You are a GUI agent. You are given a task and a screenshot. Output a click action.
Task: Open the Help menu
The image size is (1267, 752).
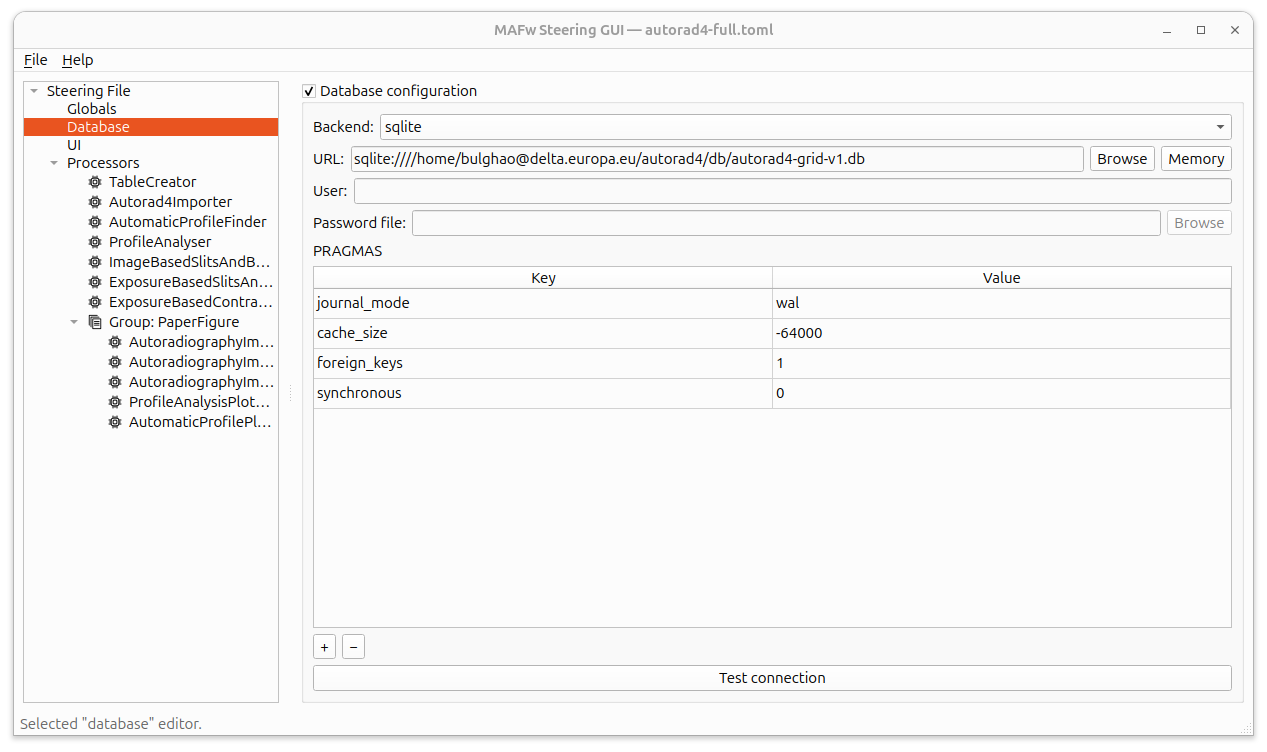77,60
